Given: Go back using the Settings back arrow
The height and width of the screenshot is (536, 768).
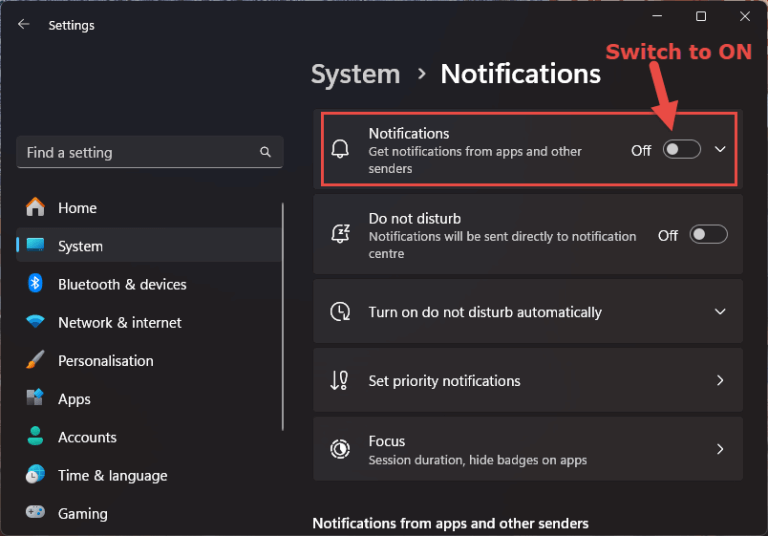Looking at the screenshot, I should (x=24, y=24).
